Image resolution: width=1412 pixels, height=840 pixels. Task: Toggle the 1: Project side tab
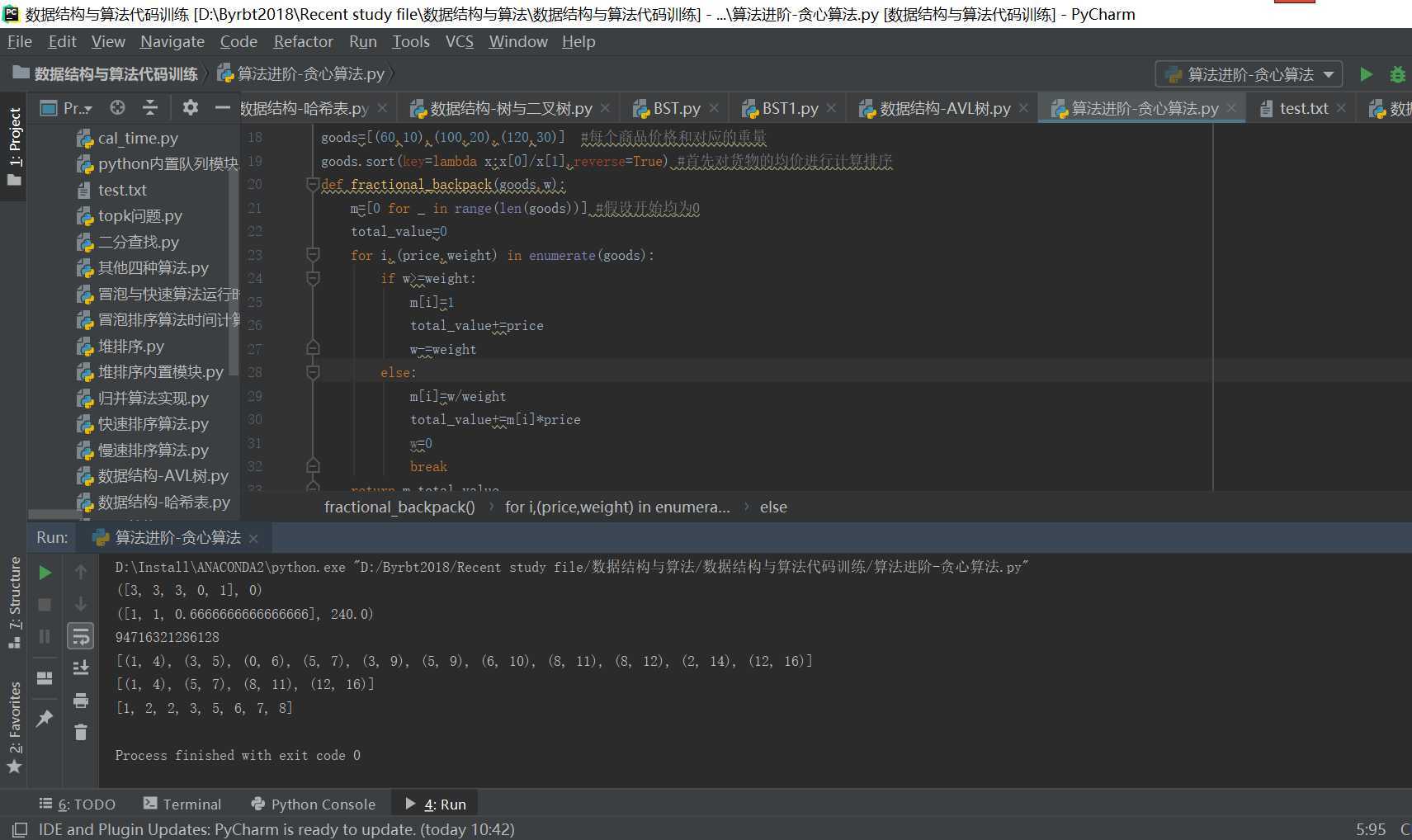pyautogui.click(x=14, y=146)
